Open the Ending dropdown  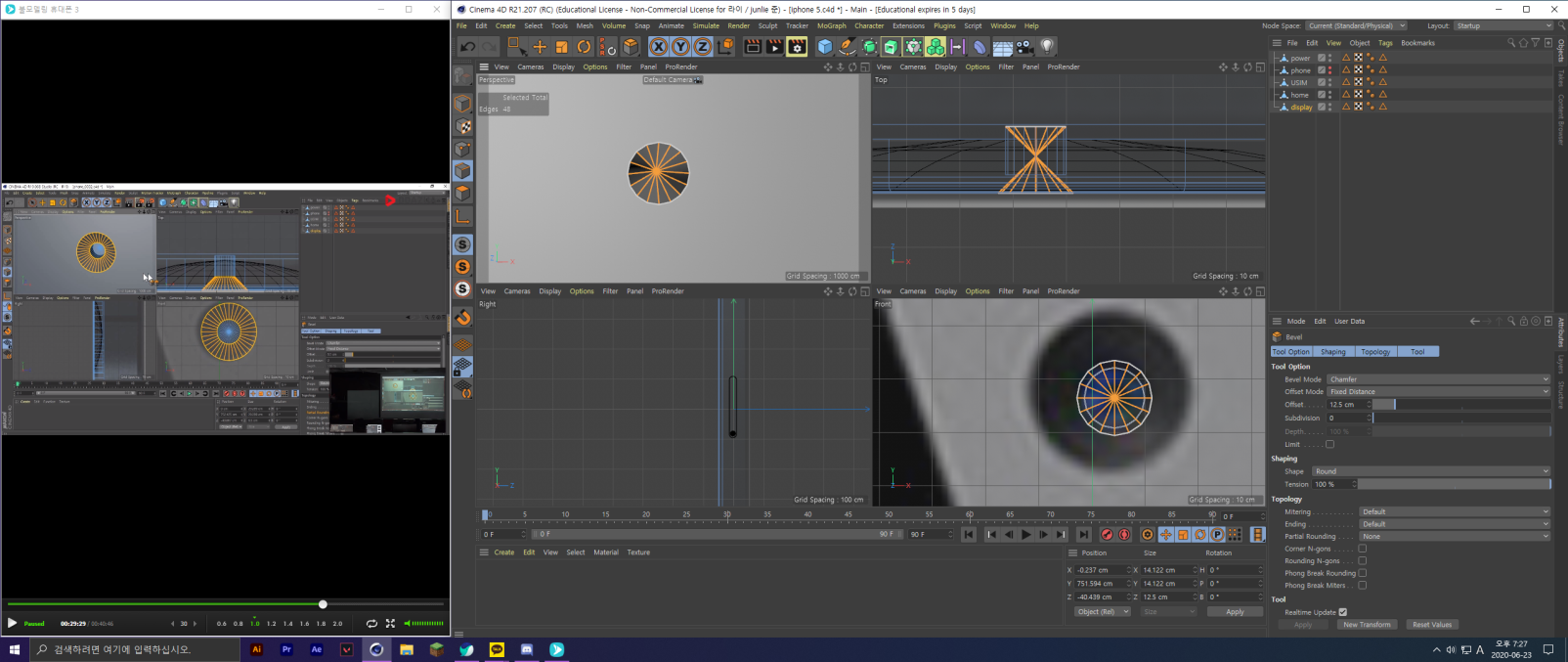pos(1456,524)
